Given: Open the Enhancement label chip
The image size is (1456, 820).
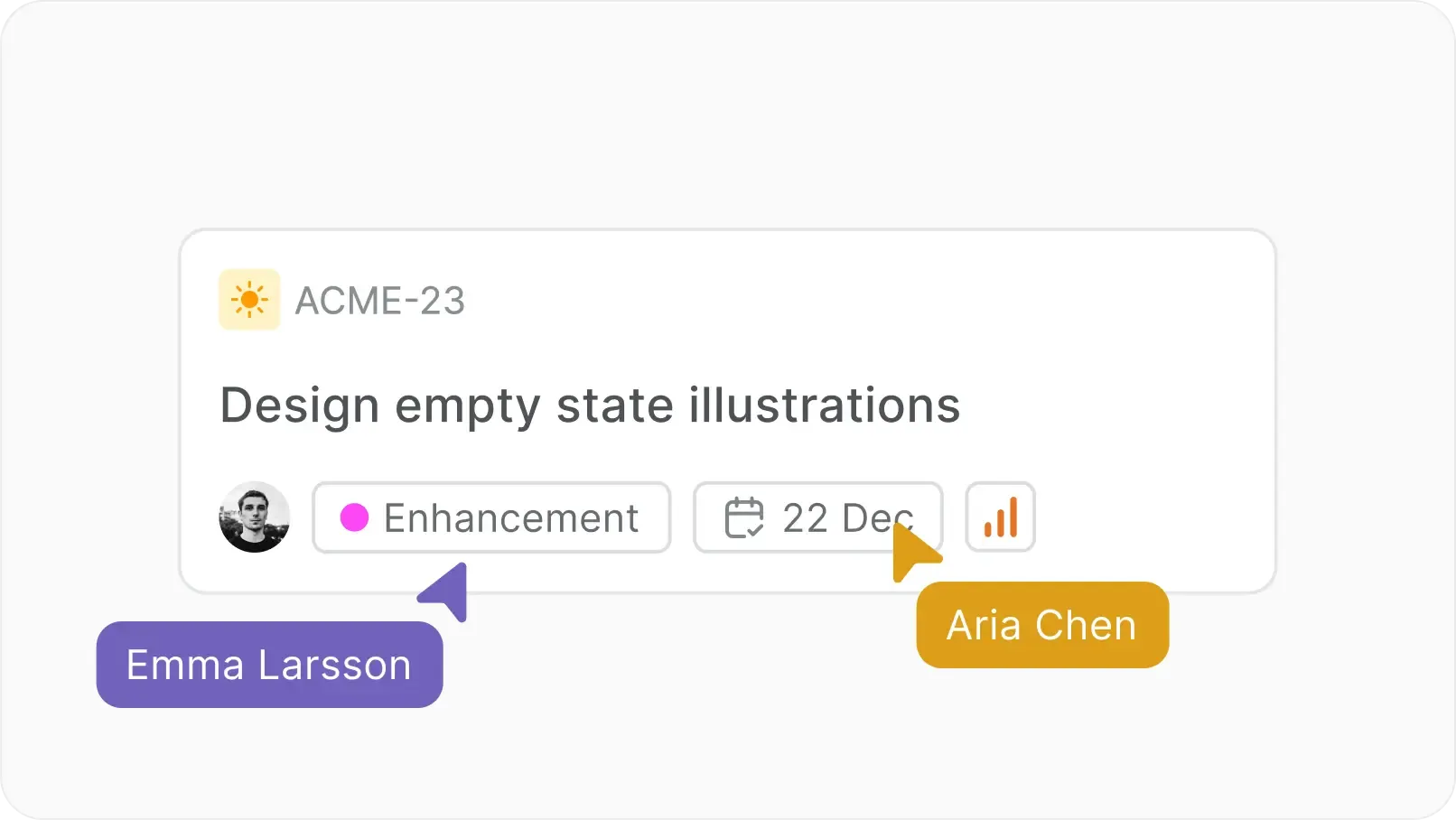Looking at the screenshot, I should tap(490, 517).
